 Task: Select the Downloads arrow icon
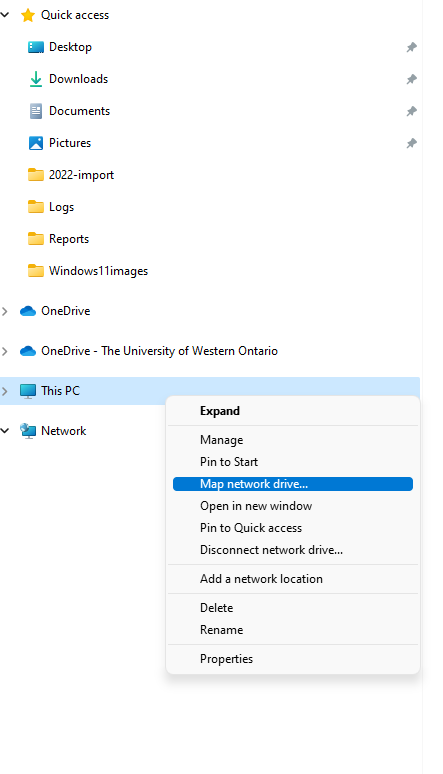coord(36,79)
